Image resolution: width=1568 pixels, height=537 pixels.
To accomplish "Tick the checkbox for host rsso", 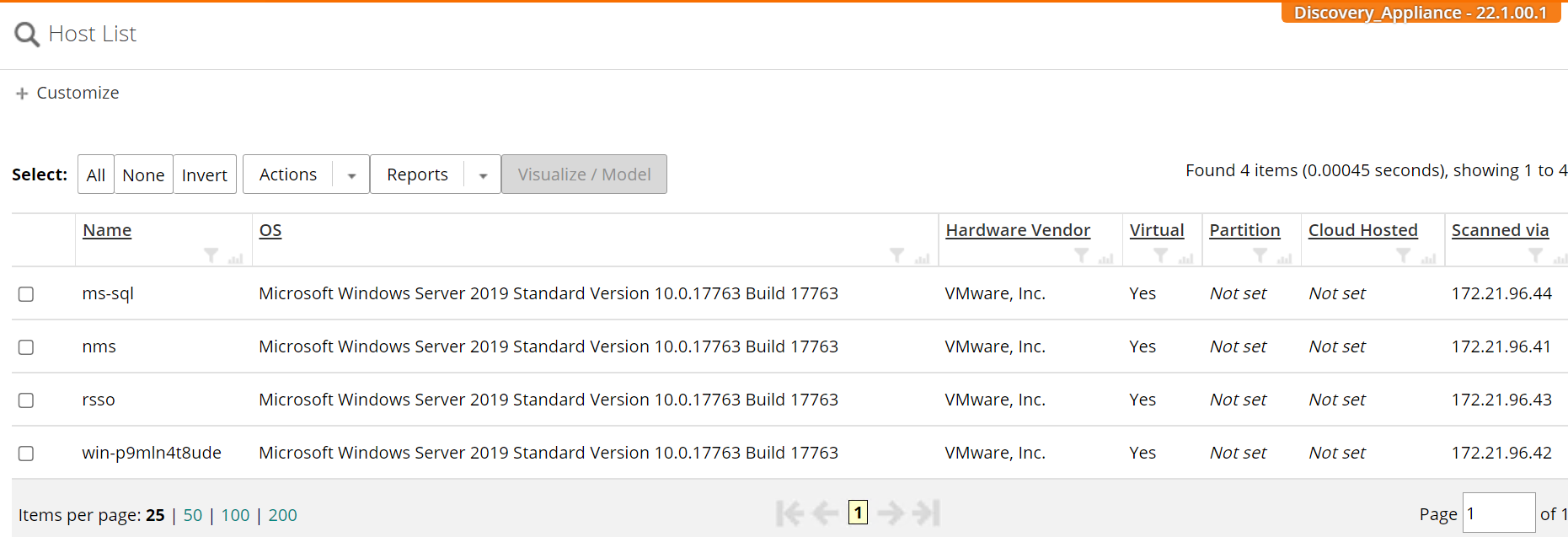I will [26, 400].
